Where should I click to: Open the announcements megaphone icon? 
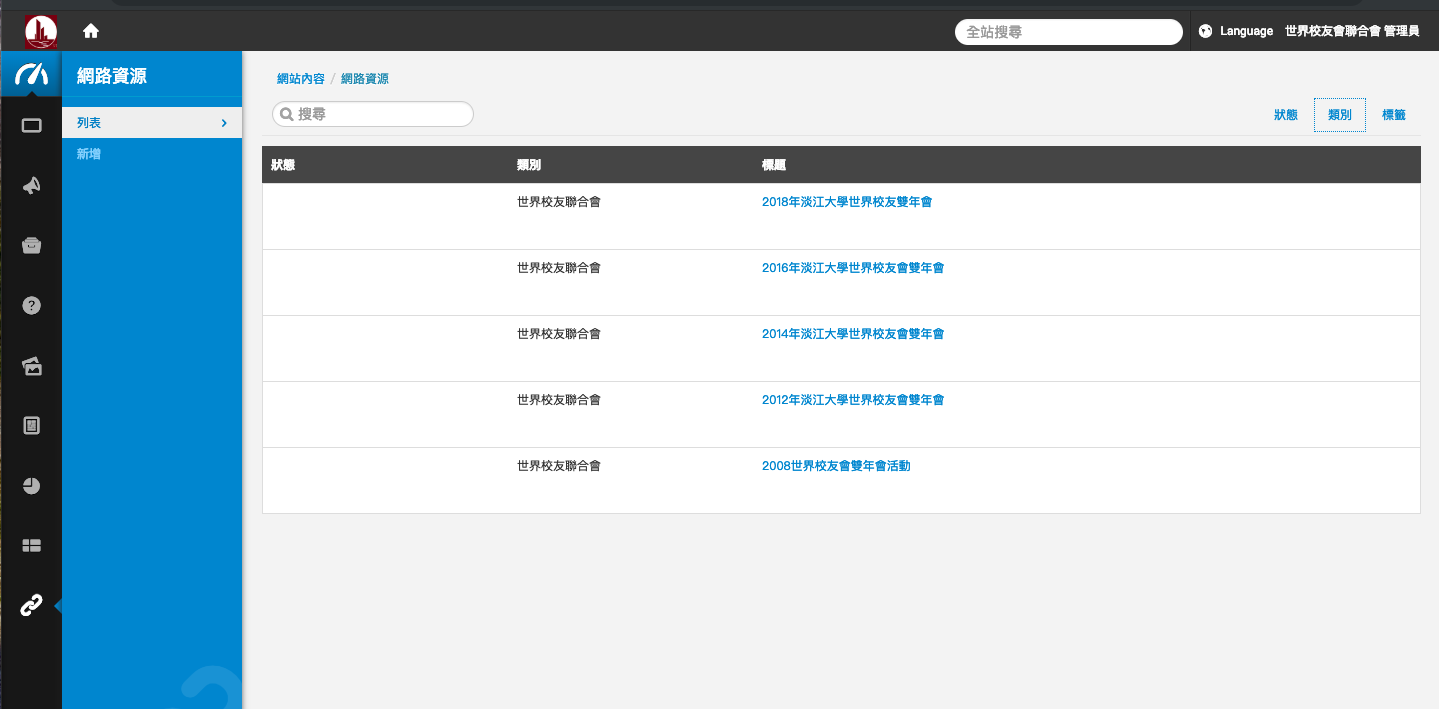tap(31, 185)
